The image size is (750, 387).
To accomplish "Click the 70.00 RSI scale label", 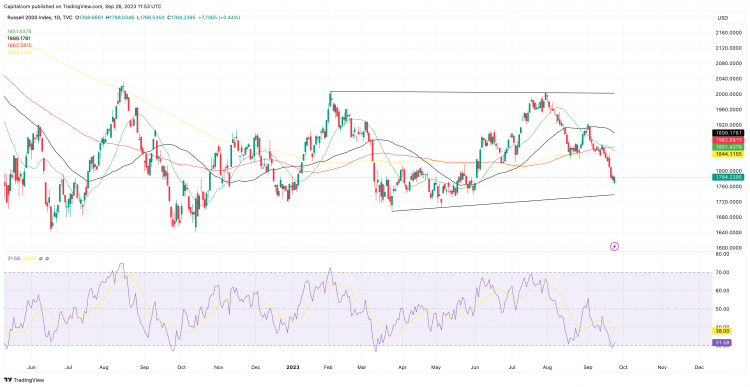I will point(722,273).
